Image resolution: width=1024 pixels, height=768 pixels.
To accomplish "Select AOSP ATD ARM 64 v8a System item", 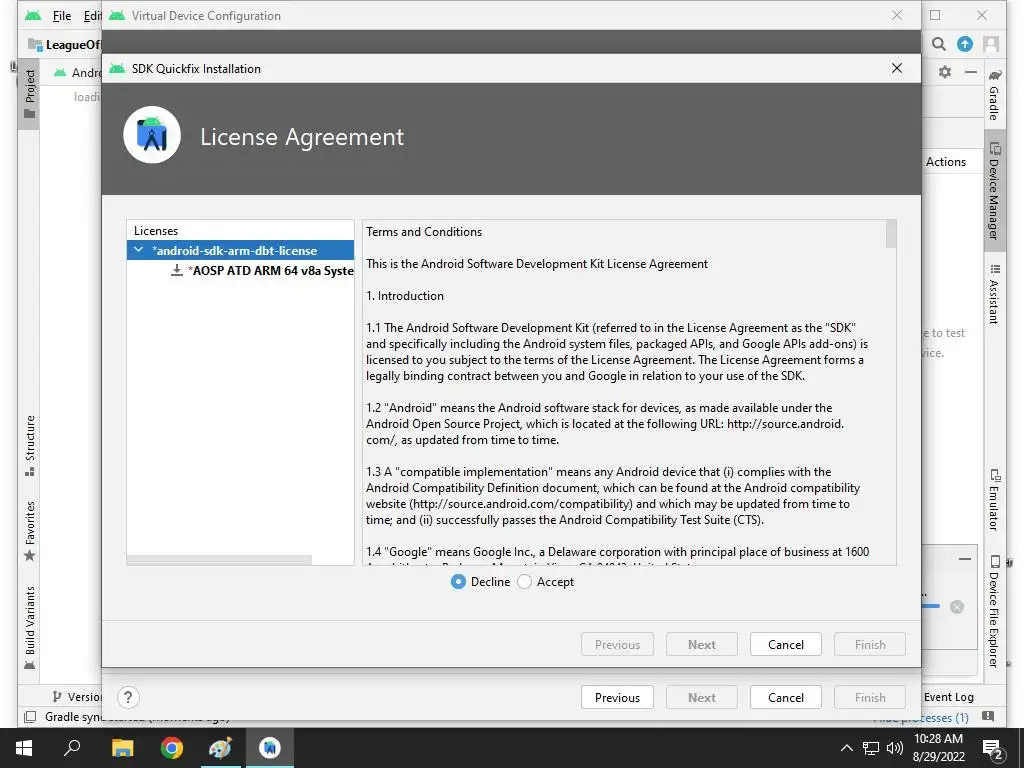I will coord(264,270).
